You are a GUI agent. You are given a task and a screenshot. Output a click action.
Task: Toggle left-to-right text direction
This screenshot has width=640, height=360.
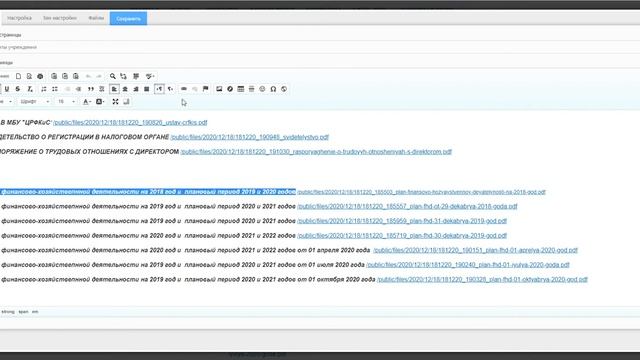pos(159,89)
